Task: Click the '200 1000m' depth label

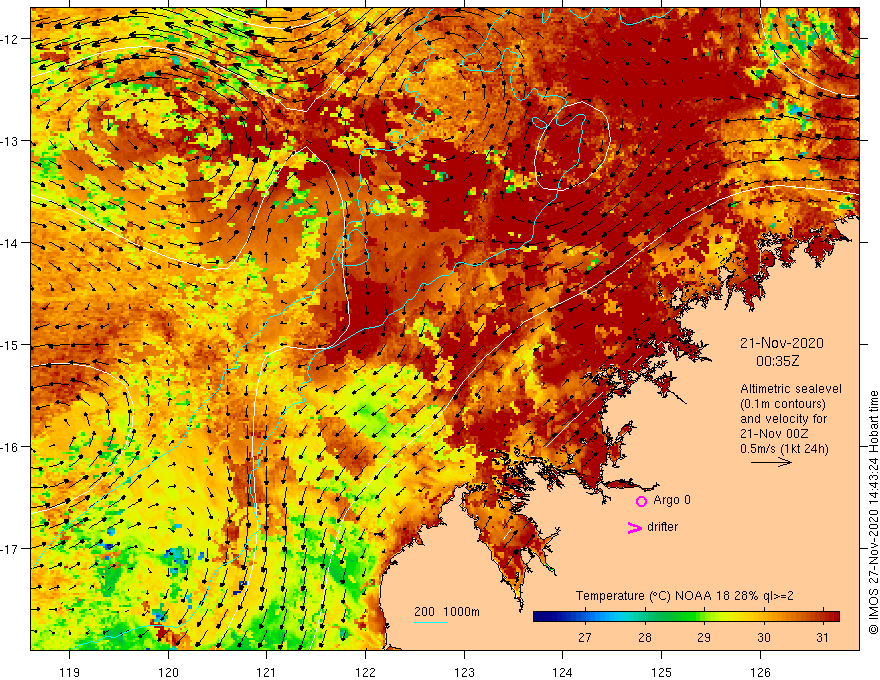Action: click(447, 612)
